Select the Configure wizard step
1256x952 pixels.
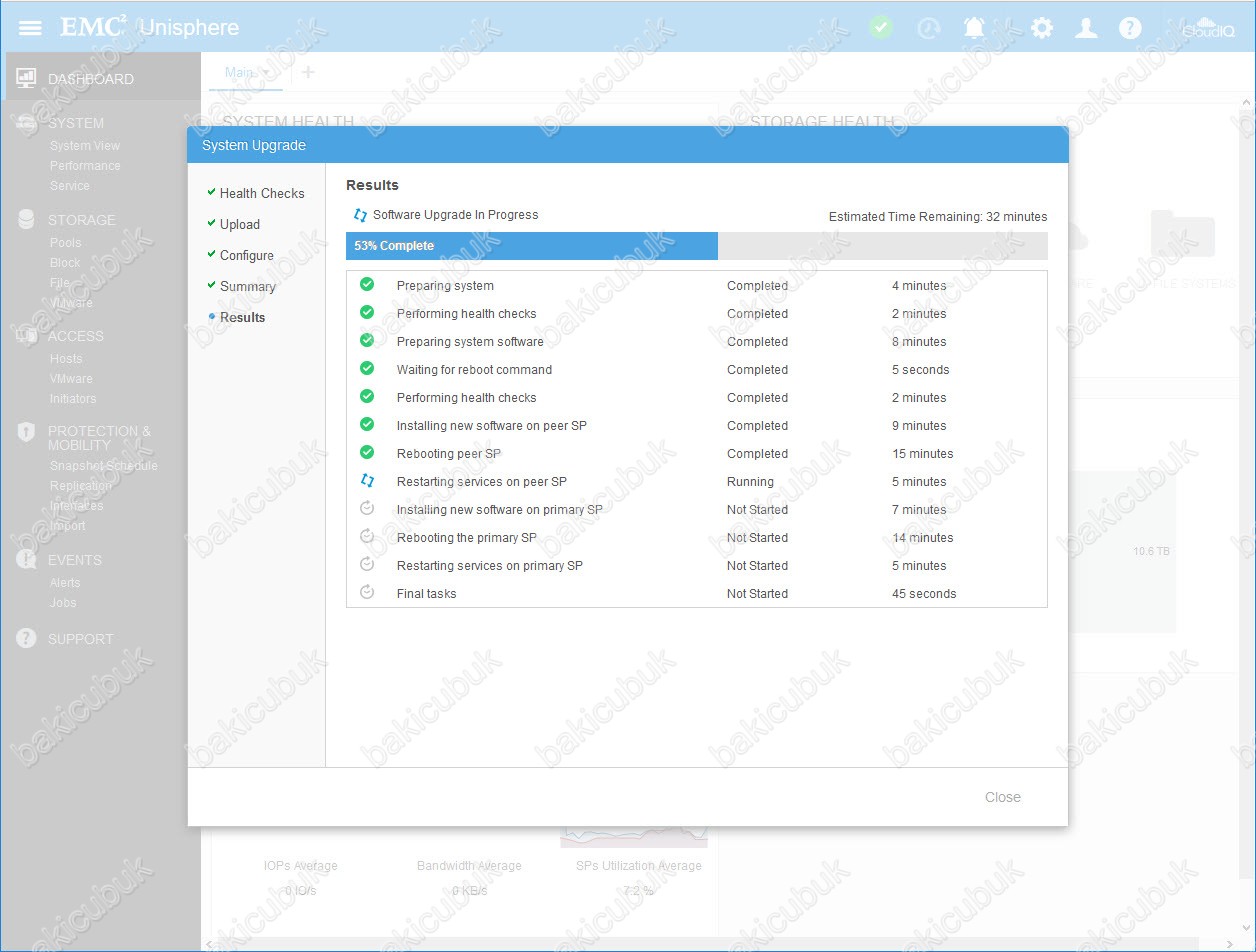point(247,255)
